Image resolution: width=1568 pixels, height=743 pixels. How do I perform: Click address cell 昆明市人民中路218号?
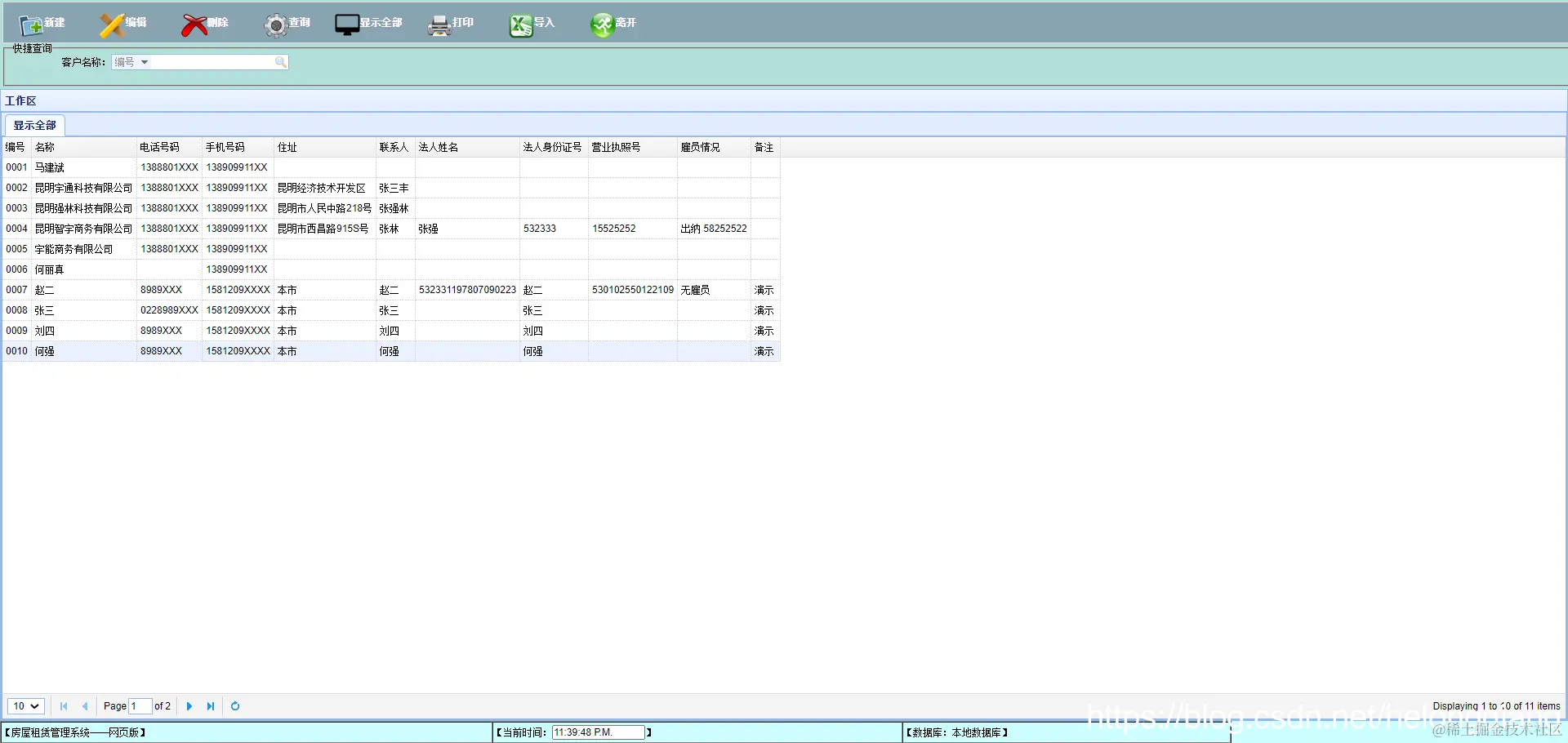pyautogui.click(x=324, y=208)
